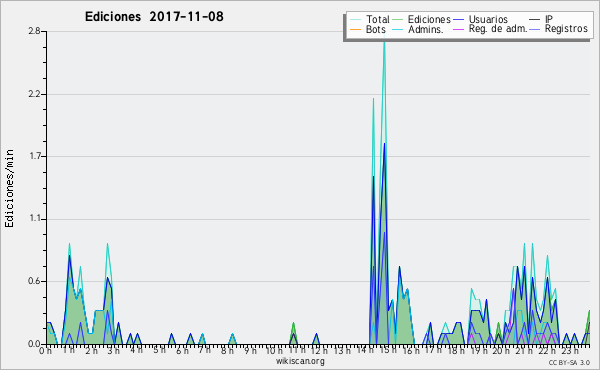Click the CC BY-SA 3.0 license text
The image size is (600, 370).
[569, 362]
